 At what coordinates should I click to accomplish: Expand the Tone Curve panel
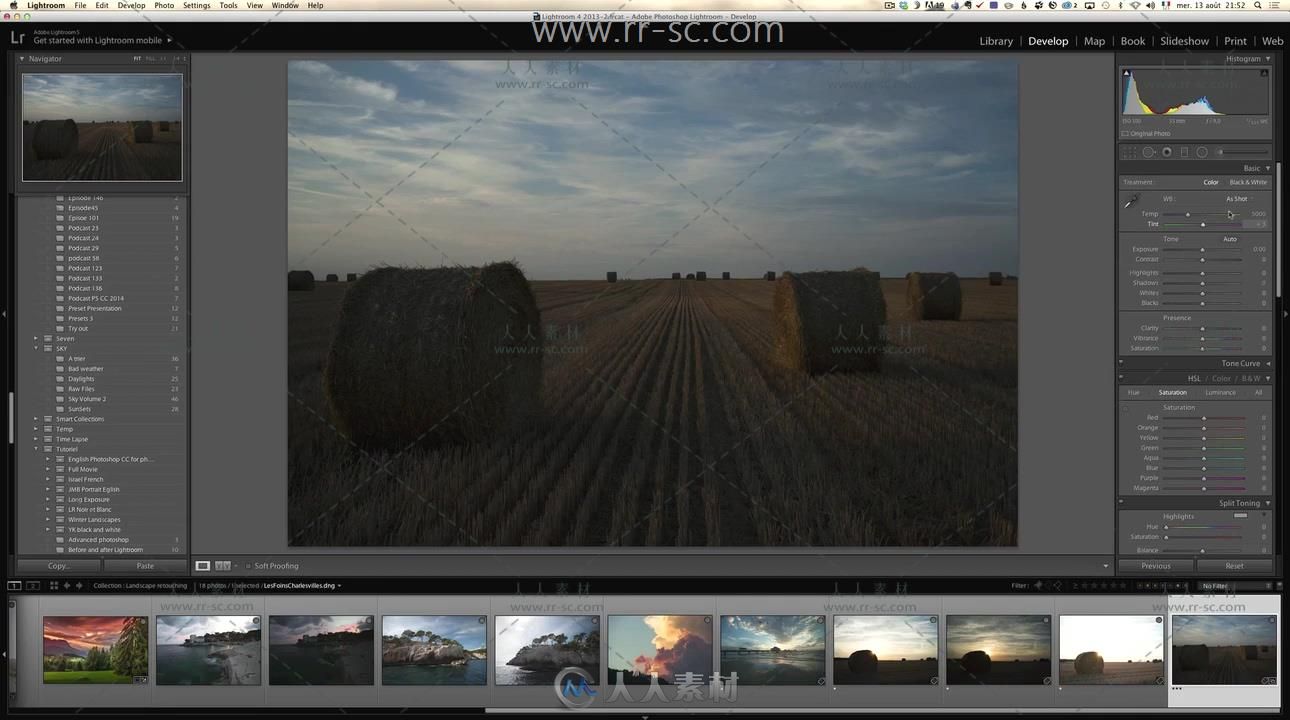click(x=1268, y=363)
